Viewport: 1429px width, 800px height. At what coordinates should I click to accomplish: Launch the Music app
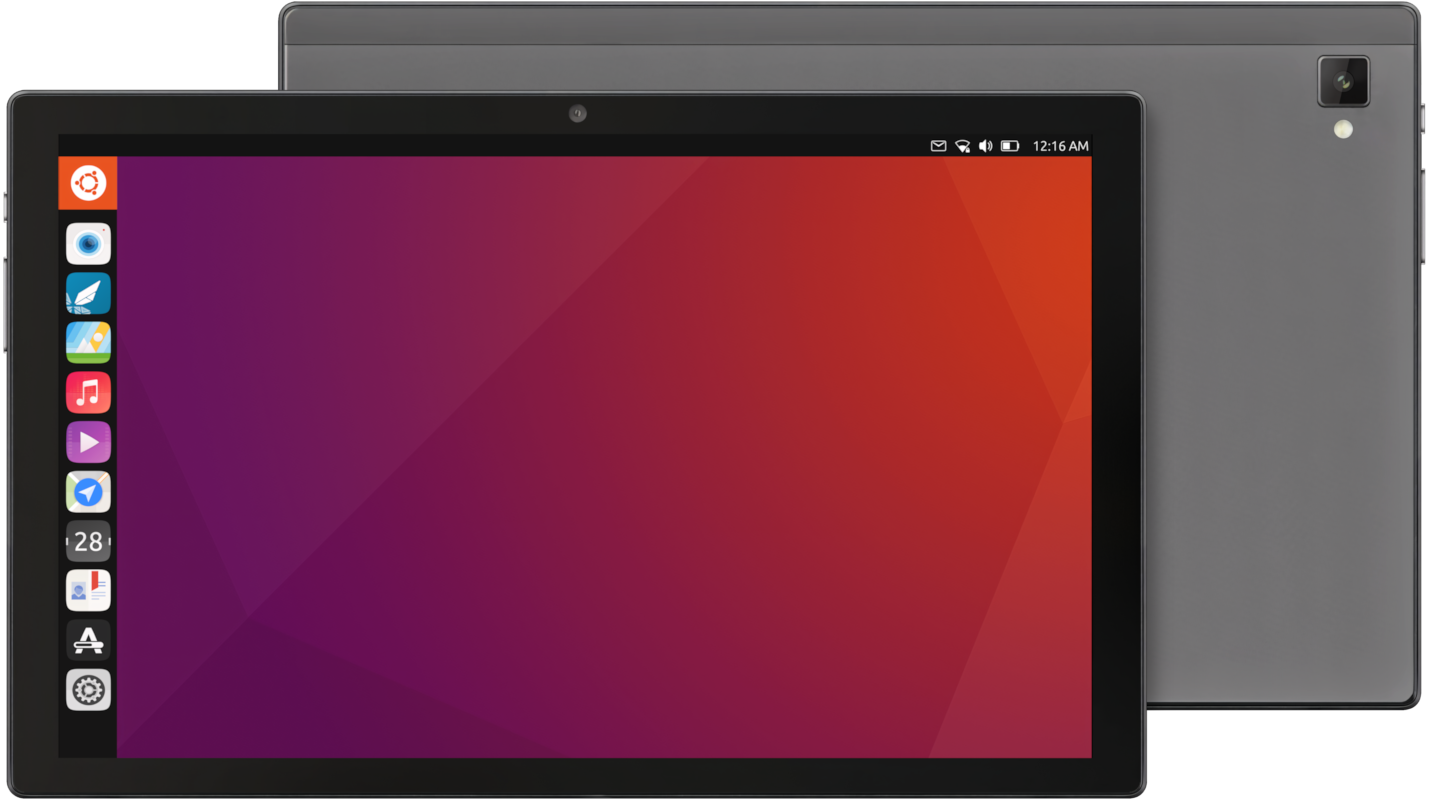click(x=88, y=392)
